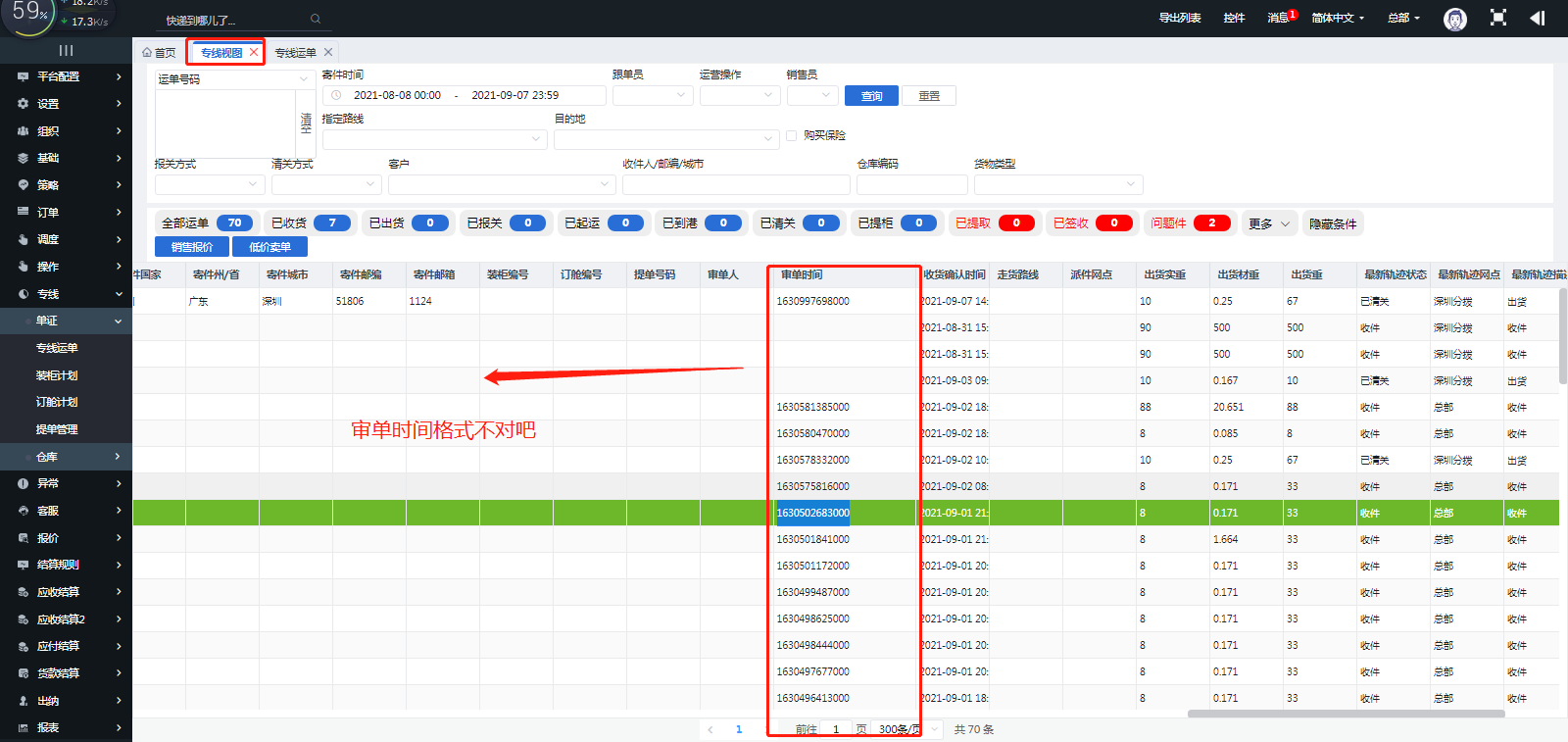Open 装柜计划 in the sidebar submenu

[x=57, y=375]
